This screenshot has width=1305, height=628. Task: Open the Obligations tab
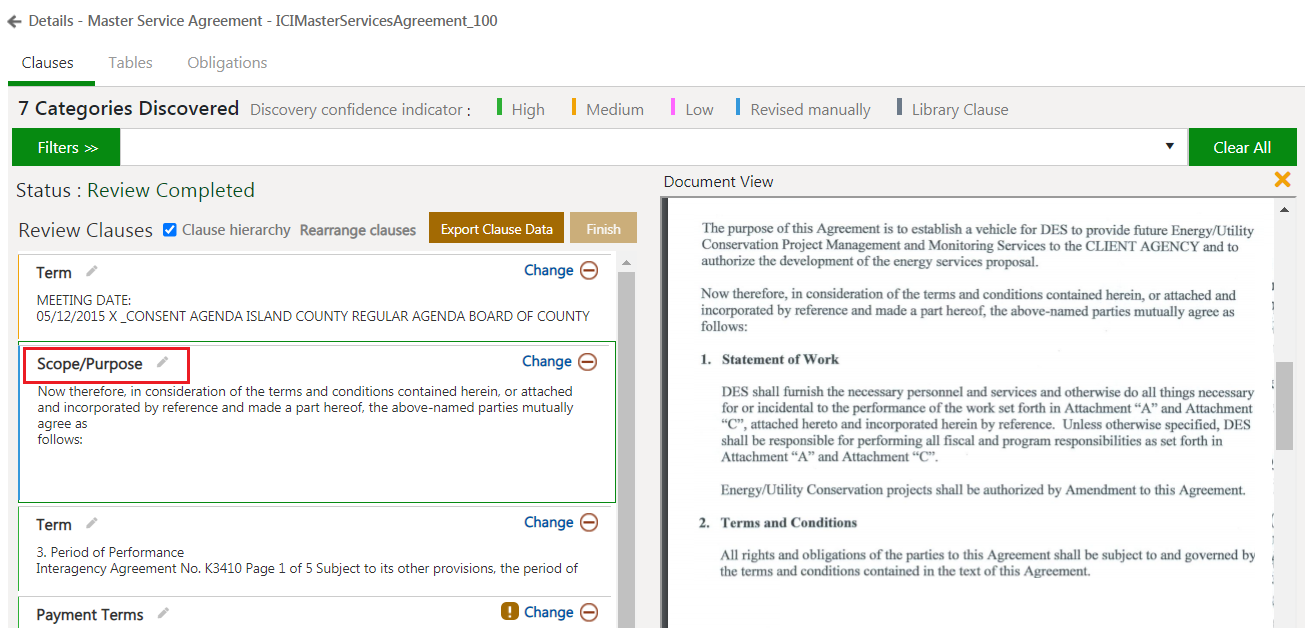227,63
